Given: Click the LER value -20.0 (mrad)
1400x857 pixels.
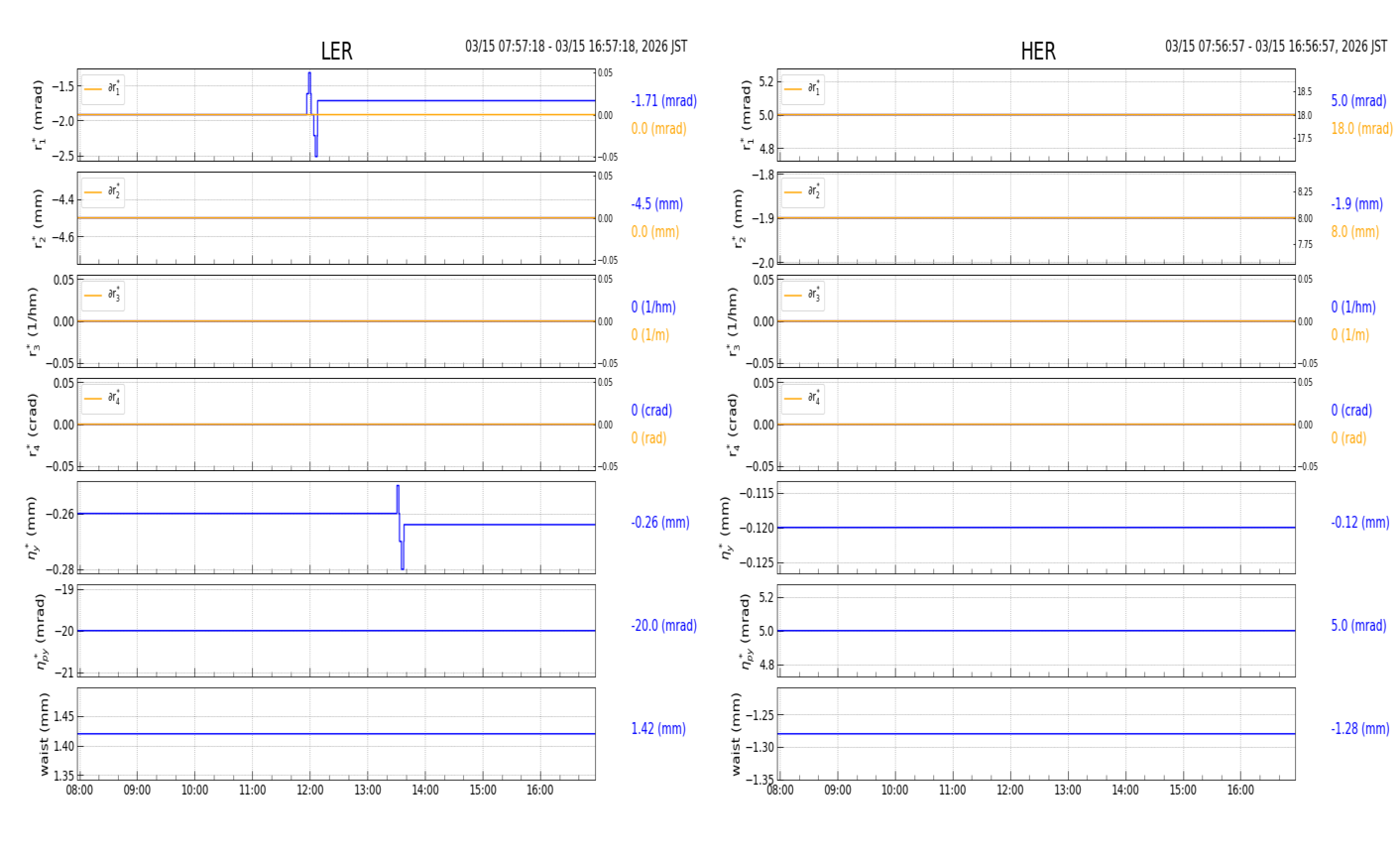Looking at the screenshot, I should coord(663,626).
